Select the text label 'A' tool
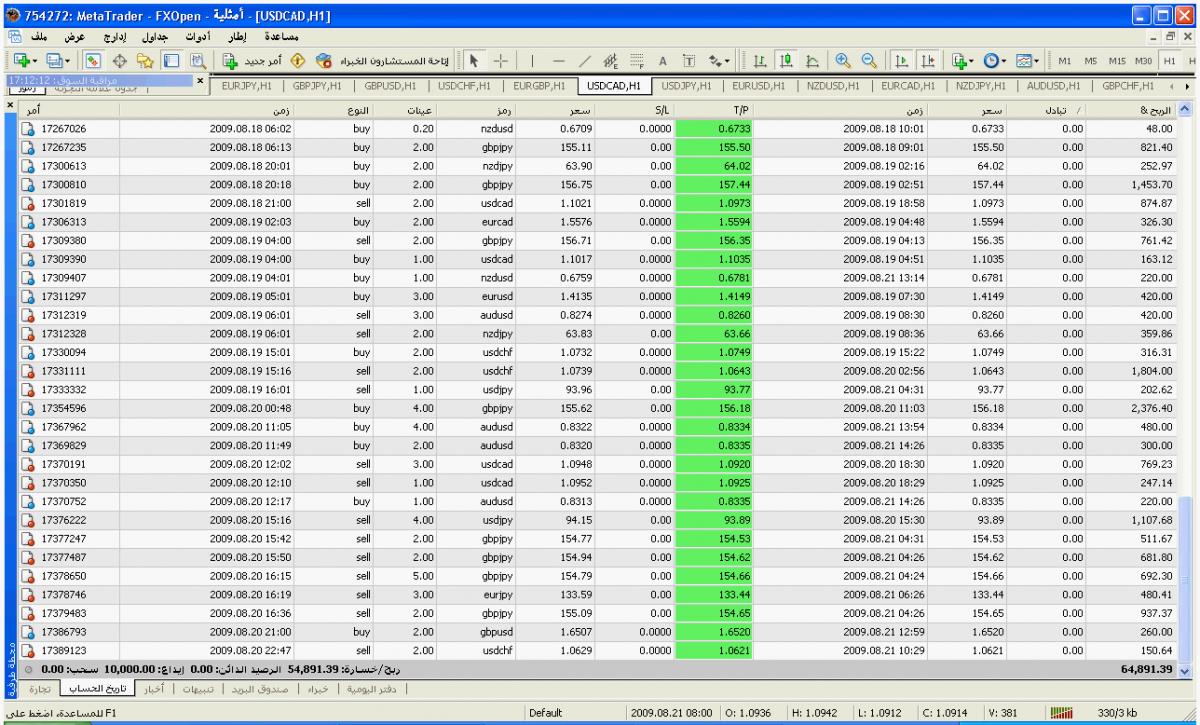 pos(662,61)
